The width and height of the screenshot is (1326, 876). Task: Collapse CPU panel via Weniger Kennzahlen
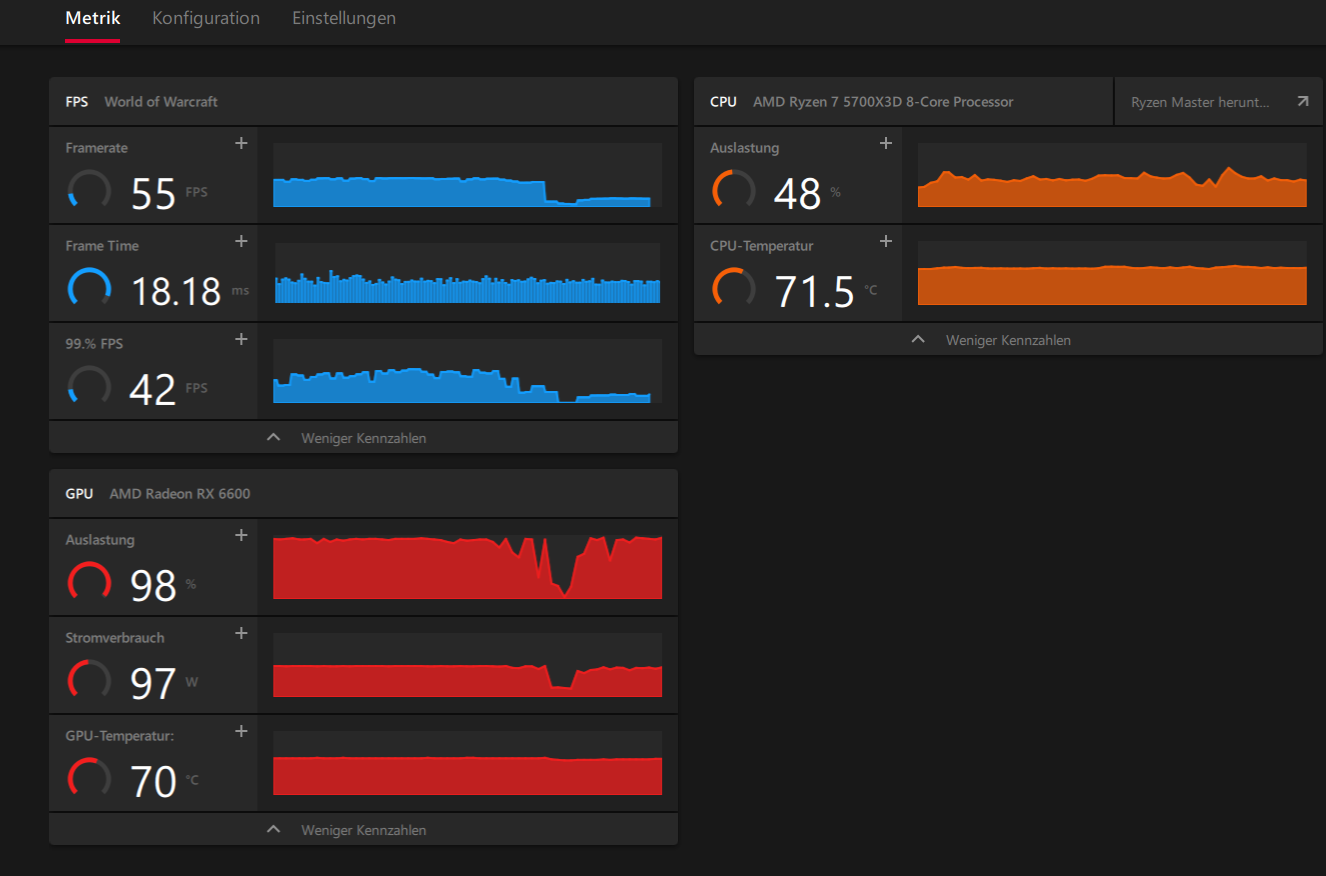(1008, 340)
